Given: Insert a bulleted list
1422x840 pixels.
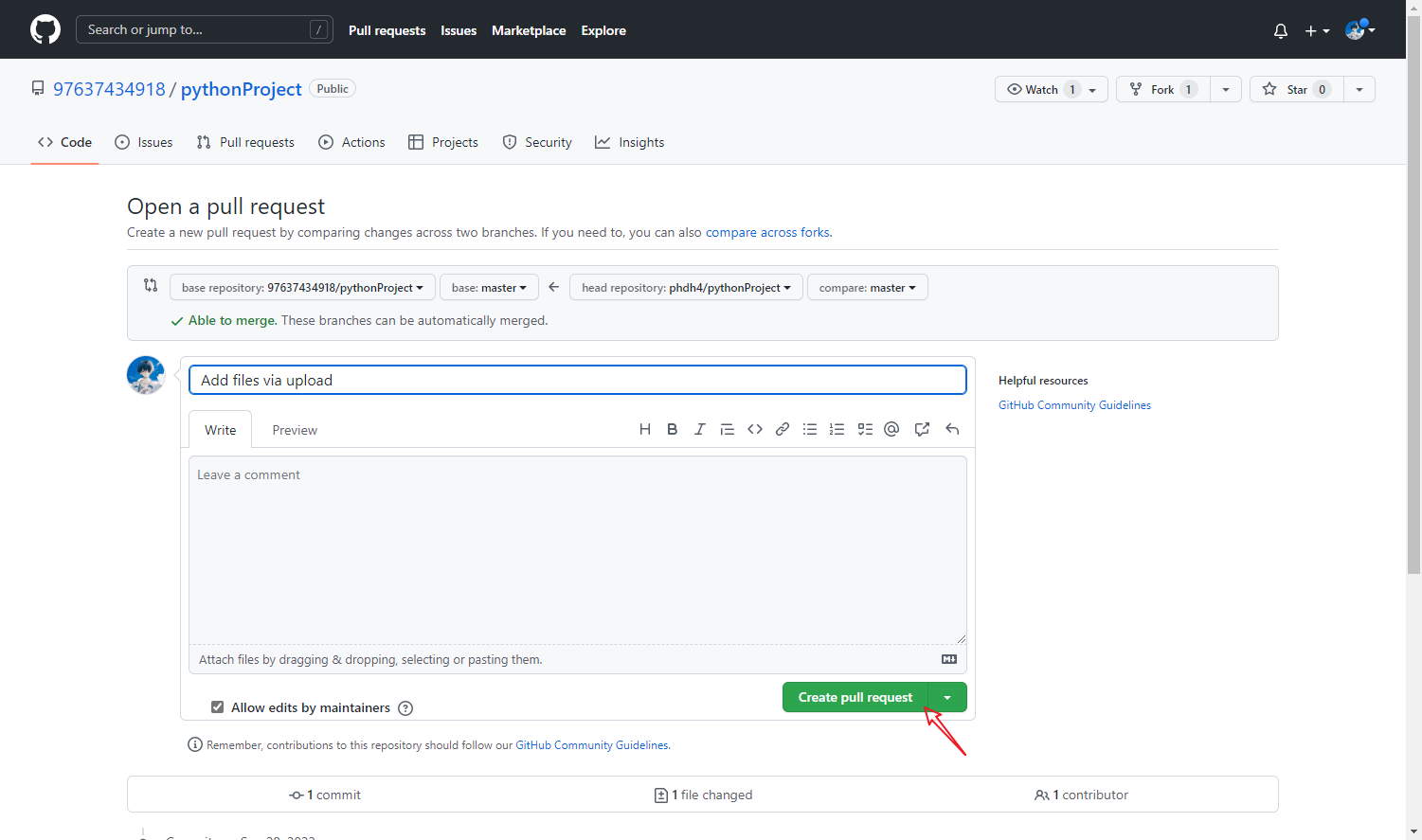Looking at the screenshot, I should coord(810,429).
